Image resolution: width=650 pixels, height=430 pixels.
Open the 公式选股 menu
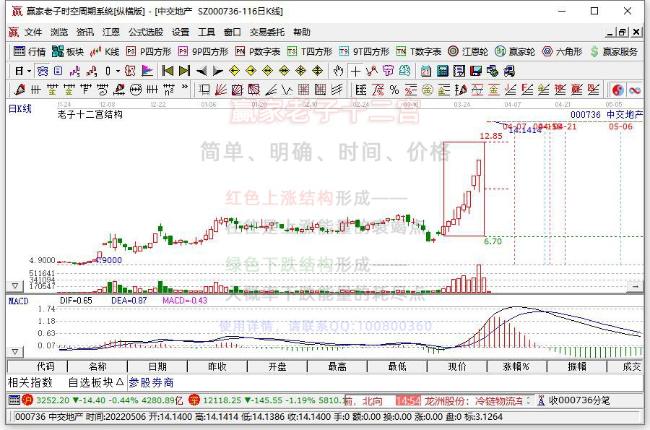[x=146, y=32]
